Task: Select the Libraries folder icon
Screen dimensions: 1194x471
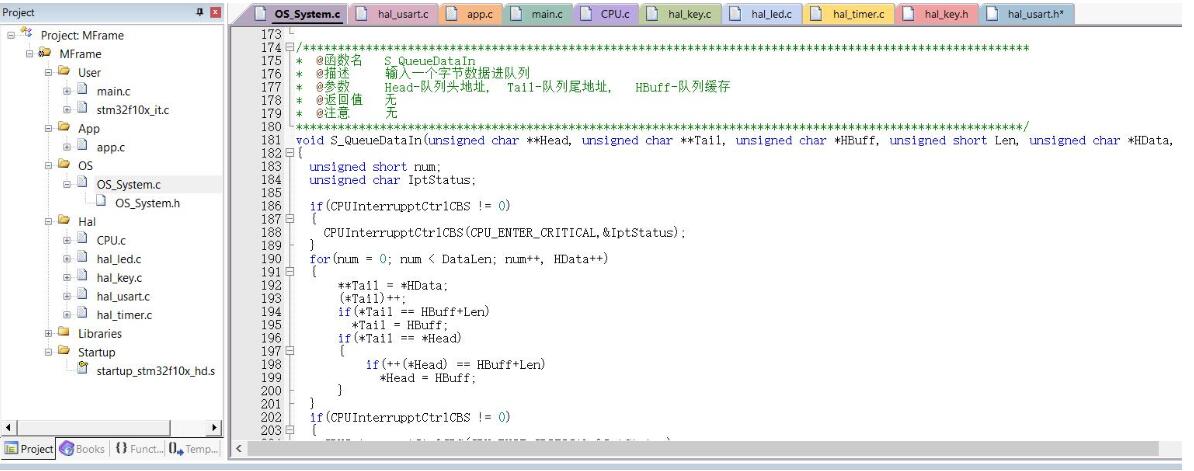Action: tap(63, 333)
